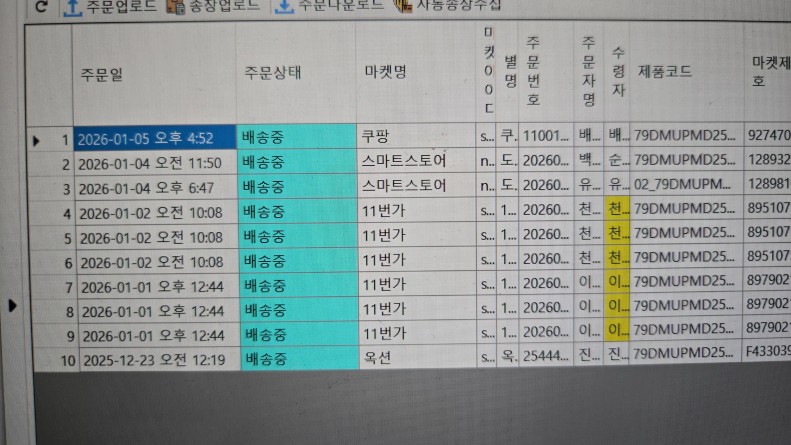Image resolution: width=791 pixels, height=445 pixels.
Task: Click the 11번가 market cell in row 4
Action: (417, 210)
